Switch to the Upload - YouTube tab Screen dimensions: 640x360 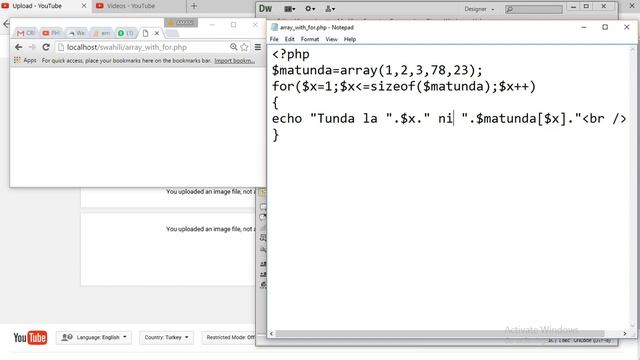pos(43,6)
